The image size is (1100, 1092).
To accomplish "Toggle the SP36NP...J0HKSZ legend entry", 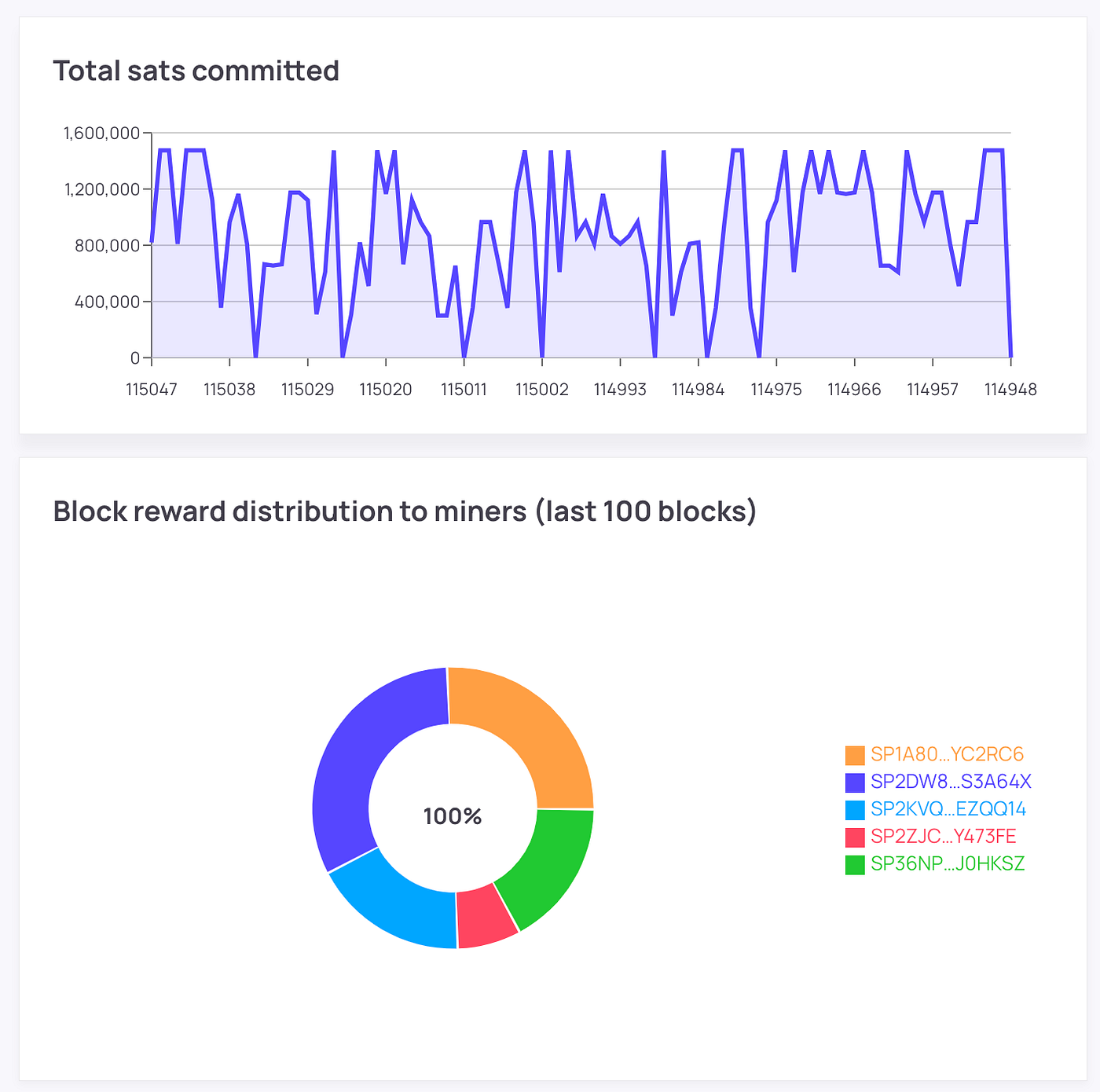I will click(947, 863).
